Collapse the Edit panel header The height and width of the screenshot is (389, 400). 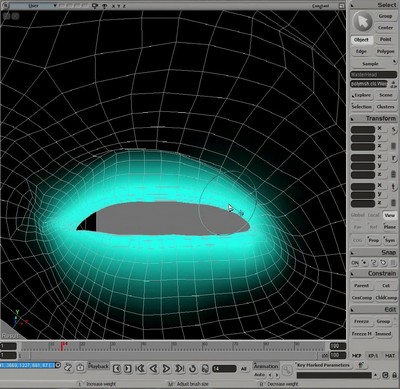point(374,310)
